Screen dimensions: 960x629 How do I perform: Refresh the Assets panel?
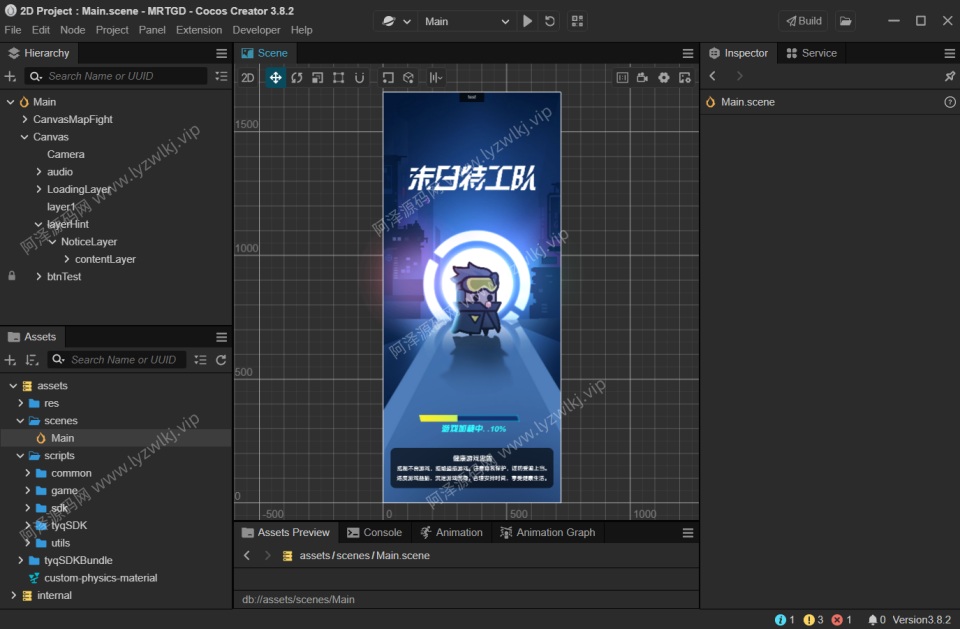pyautogui.click(x=221, y=360)
